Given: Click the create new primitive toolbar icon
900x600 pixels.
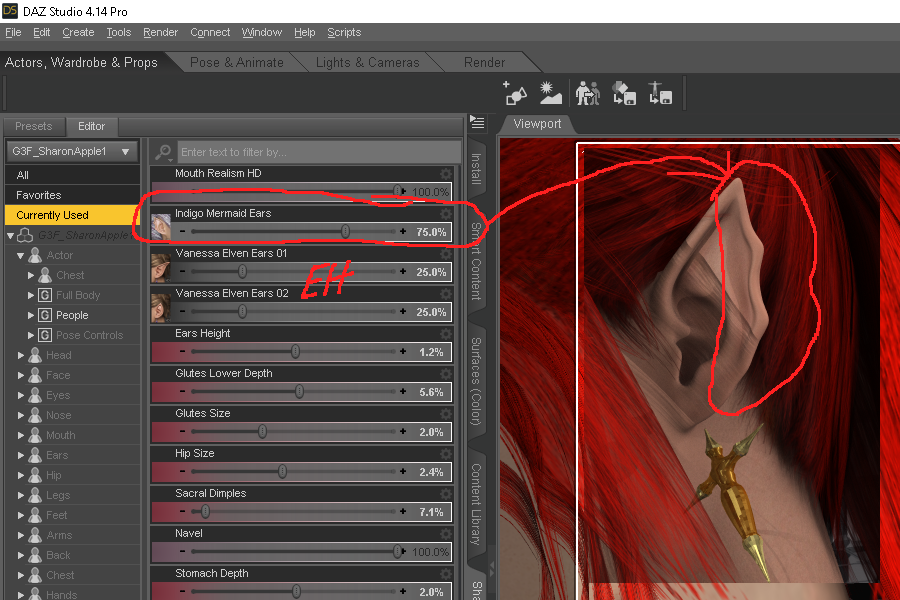Looking at the screenshot, I should click(515, 93).
